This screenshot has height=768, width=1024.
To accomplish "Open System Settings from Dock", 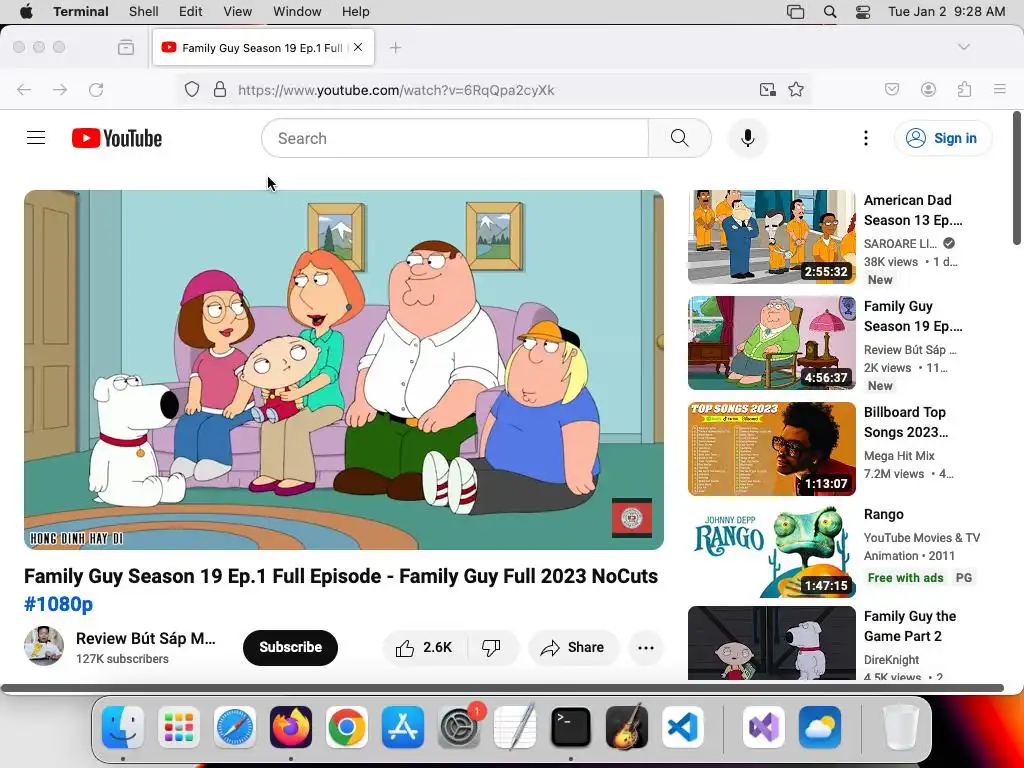I will click(459, 727).
